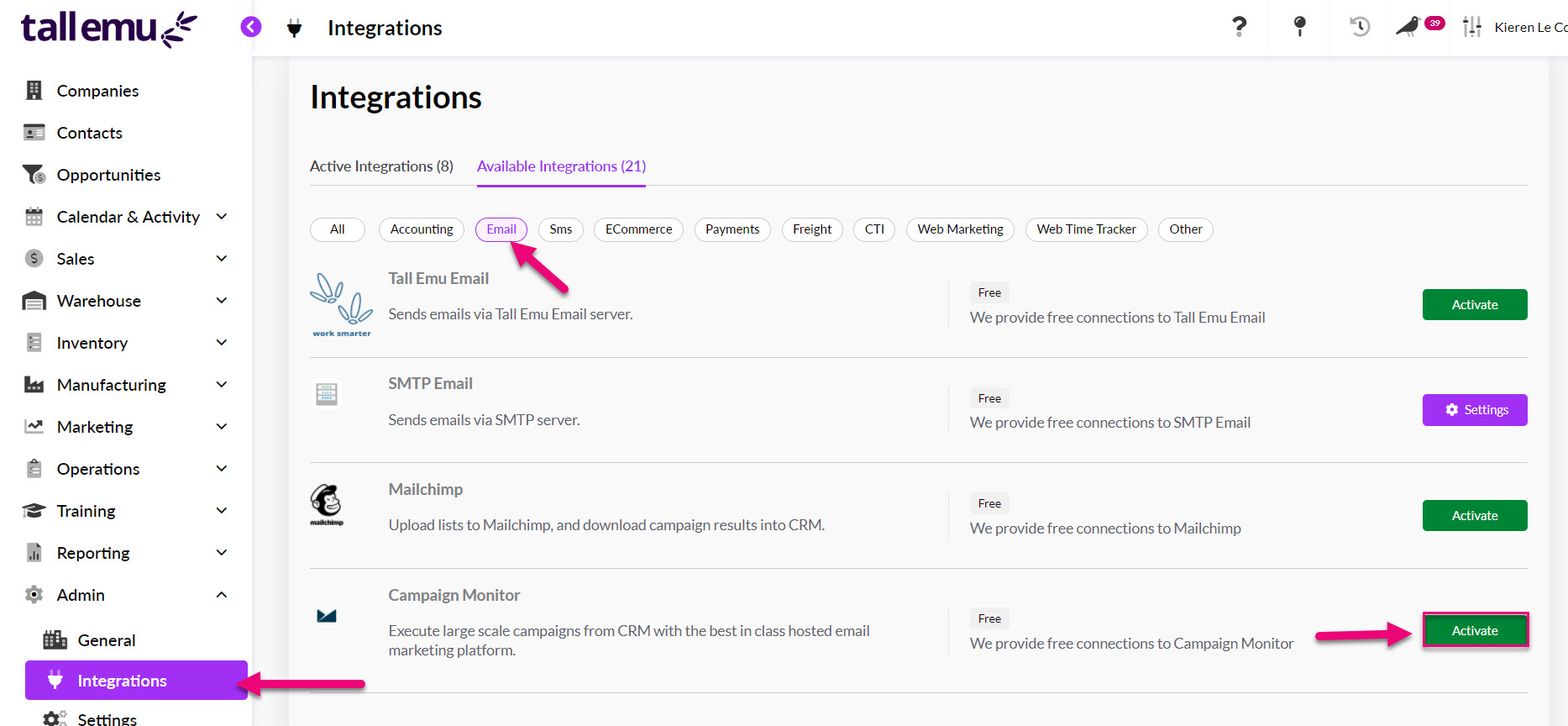Expand Calendar & Activity chevron

point(222,216)
